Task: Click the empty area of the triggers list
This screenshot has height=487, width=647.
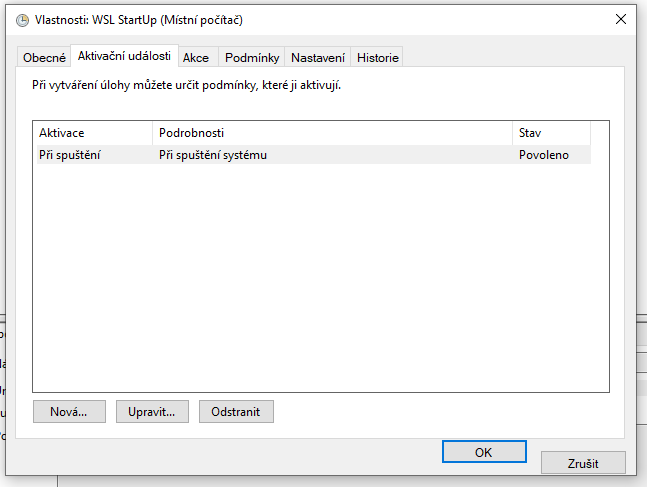Action: click(320, 280)
